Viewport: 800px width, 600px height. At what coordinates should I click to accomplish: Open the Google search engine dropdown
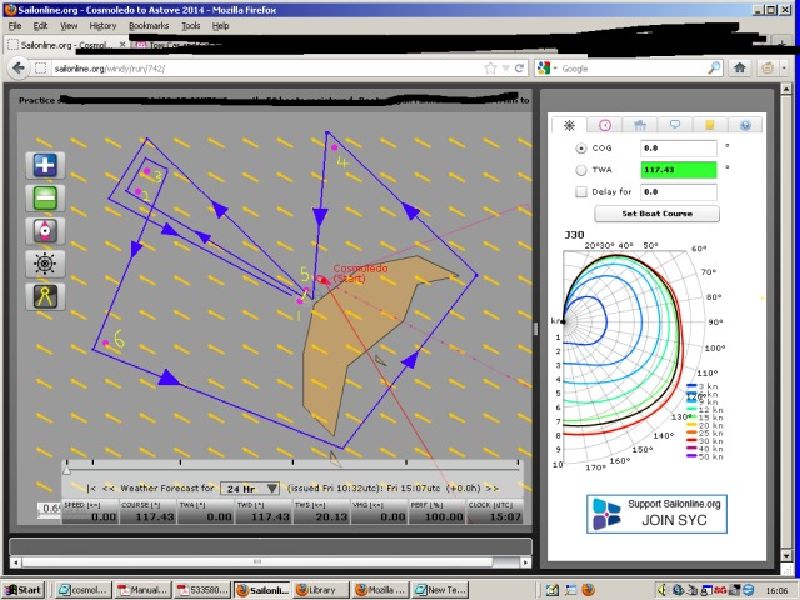pyautogui.click(x=547, y=68)
